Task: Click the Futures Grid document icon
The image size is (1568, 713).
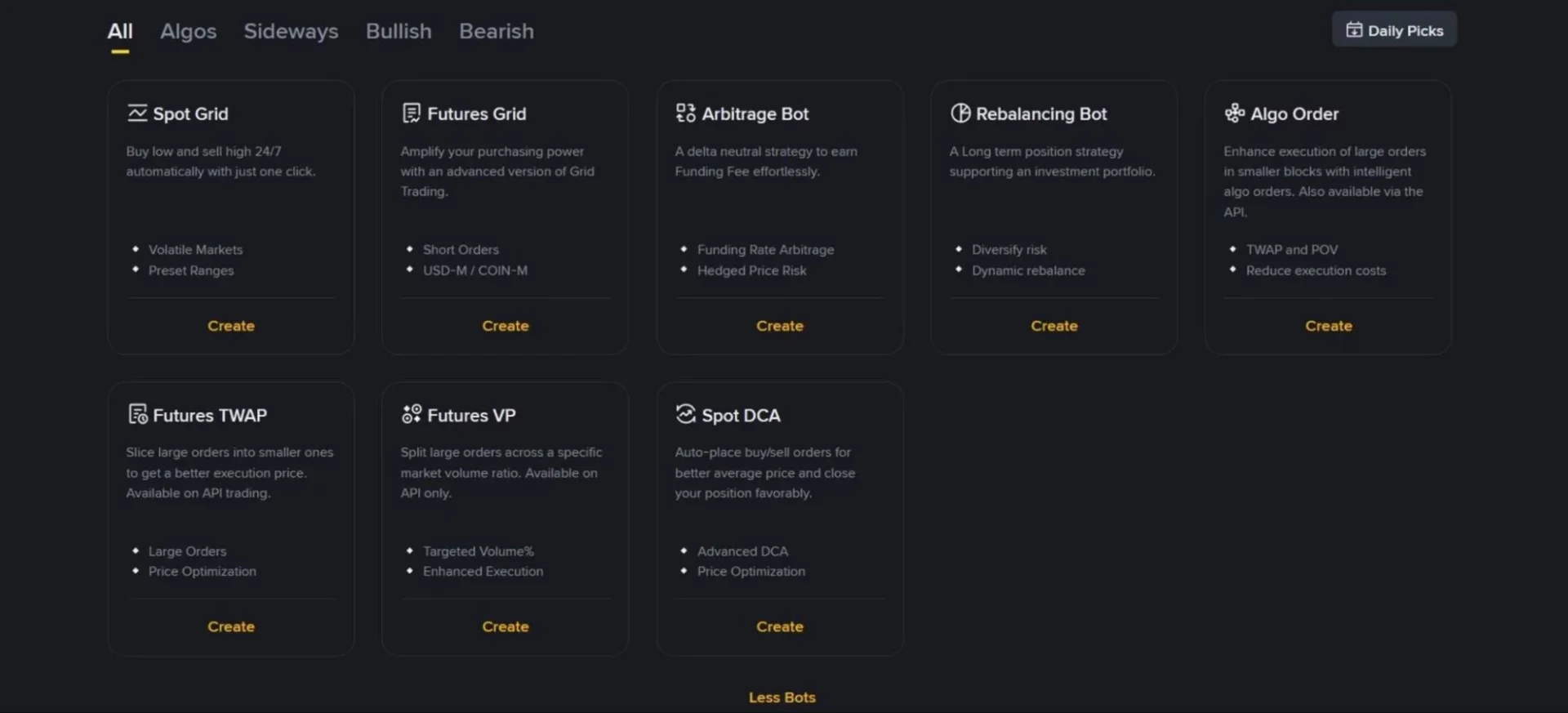Action: pyautogui.click(x=412, y=113)
